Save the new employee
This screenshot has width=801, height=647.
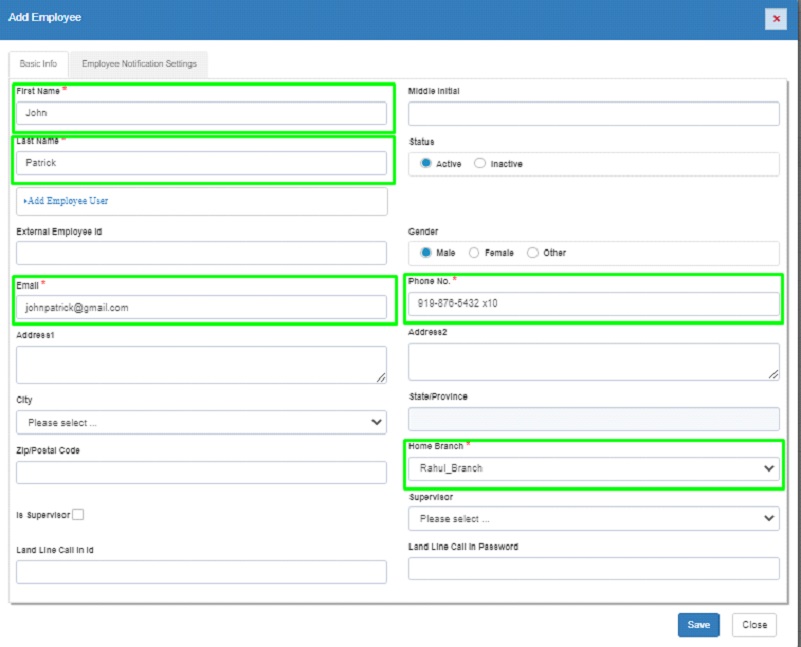698,625
